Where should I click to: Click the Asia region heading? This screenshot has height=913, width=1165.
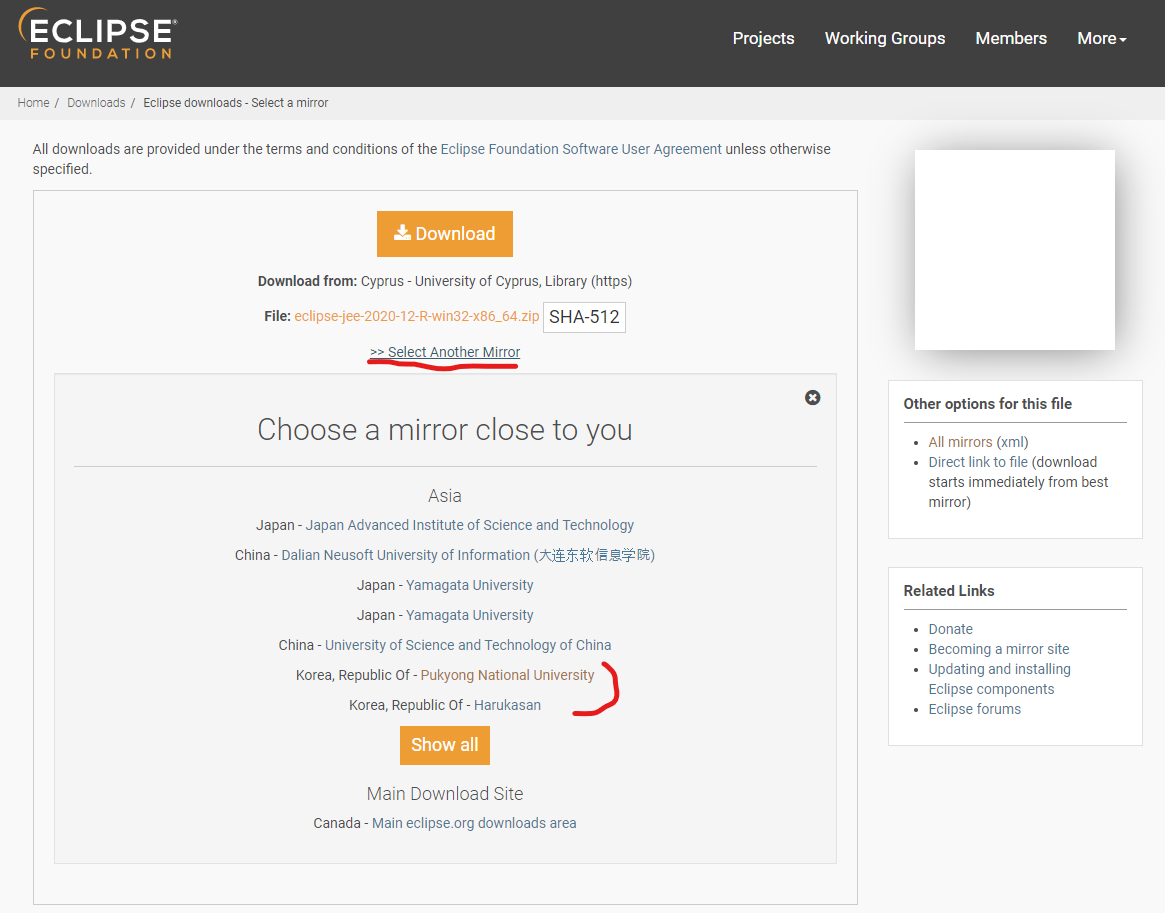pyautogui.click(x=444, y=496)
